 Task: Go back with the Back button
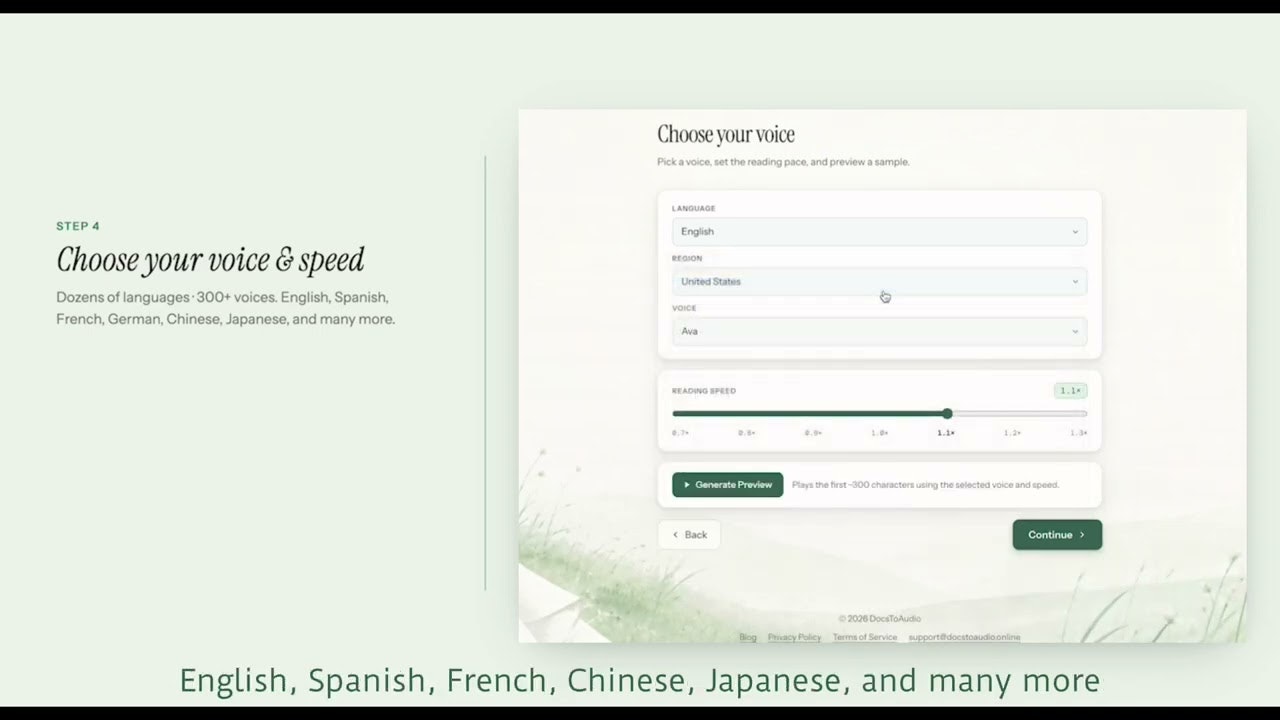tap(689, 535)
